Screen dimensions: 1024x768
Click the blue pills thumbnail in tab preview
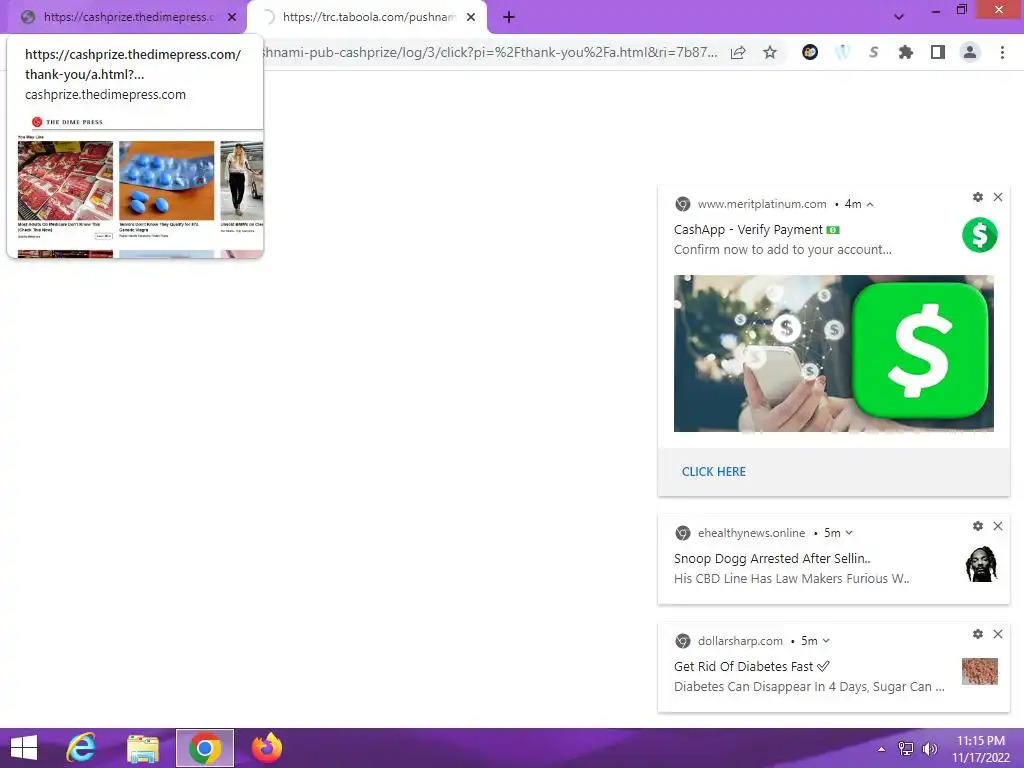(167, 181)
